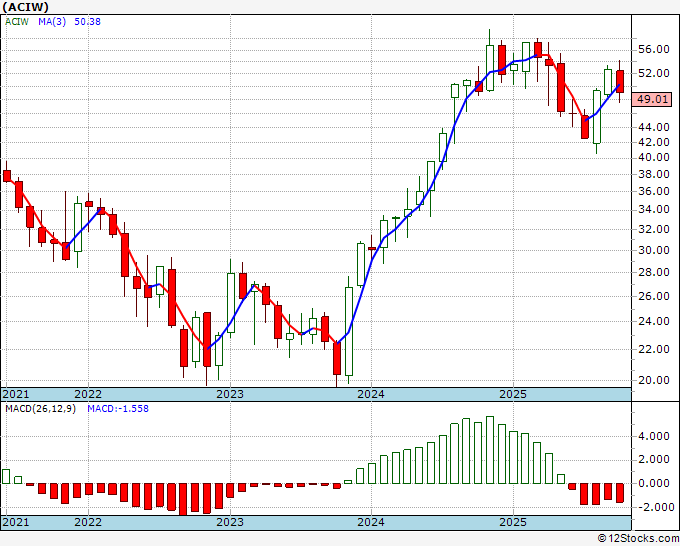Click the 52.00 price axis label
Viewport: 680px width, 546px height.
point(654,73)
